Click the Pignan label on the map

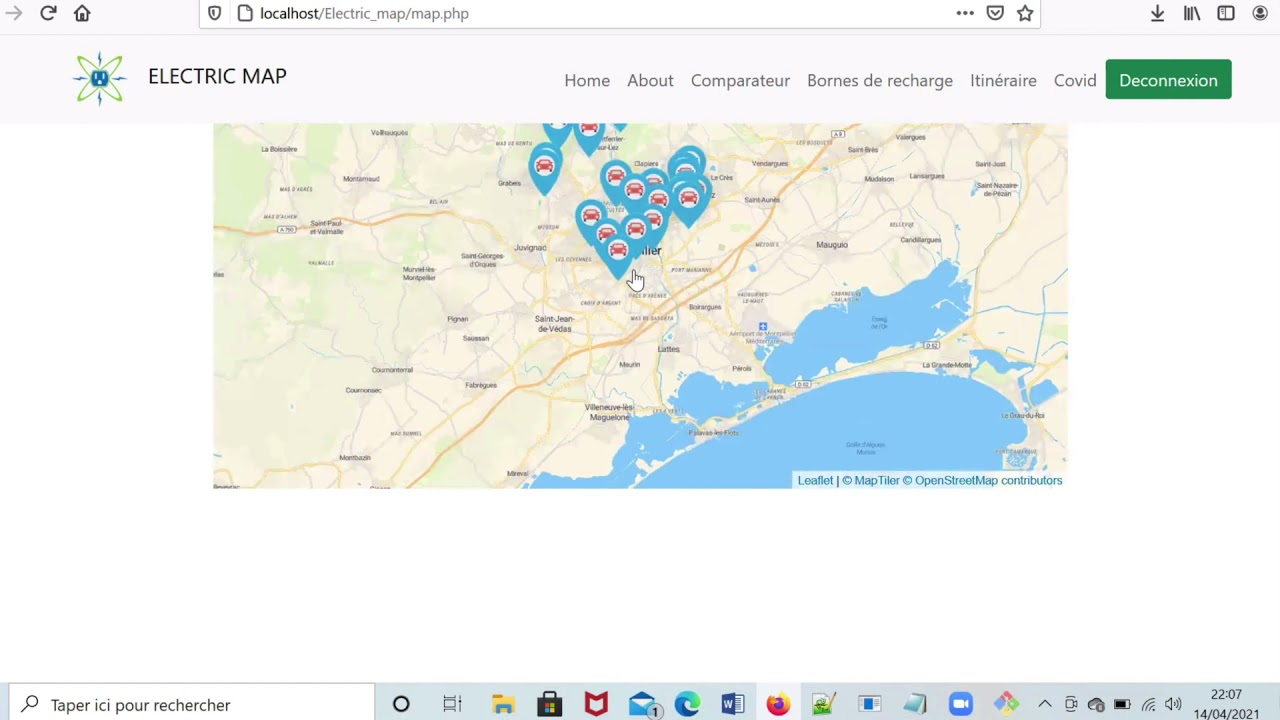(458, 319)
